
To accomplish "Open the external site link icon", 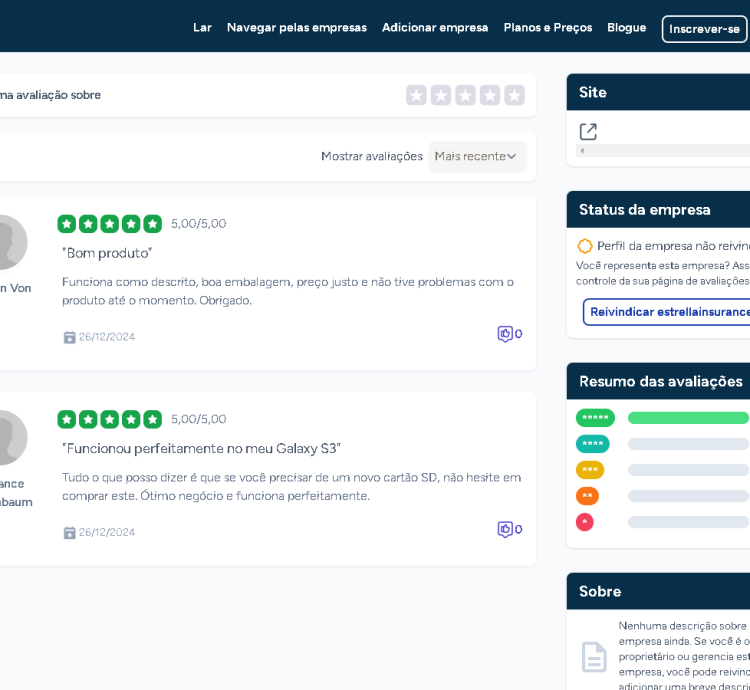I will (x=588, y=131).
